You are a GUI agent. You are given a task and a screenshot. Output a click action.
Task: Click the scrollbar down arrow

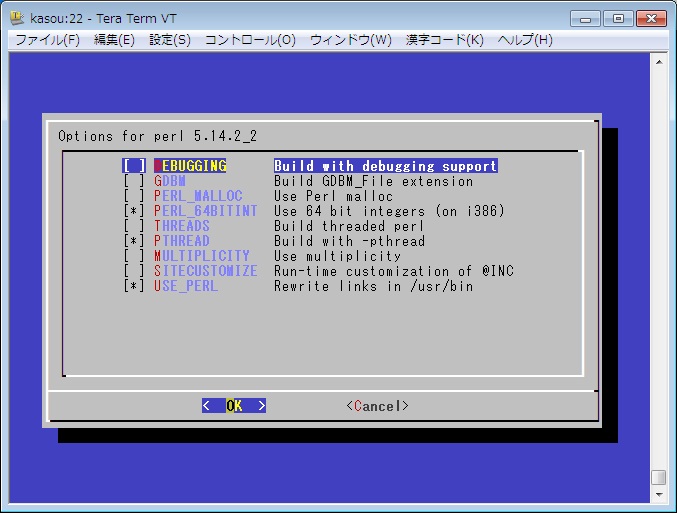659,495
